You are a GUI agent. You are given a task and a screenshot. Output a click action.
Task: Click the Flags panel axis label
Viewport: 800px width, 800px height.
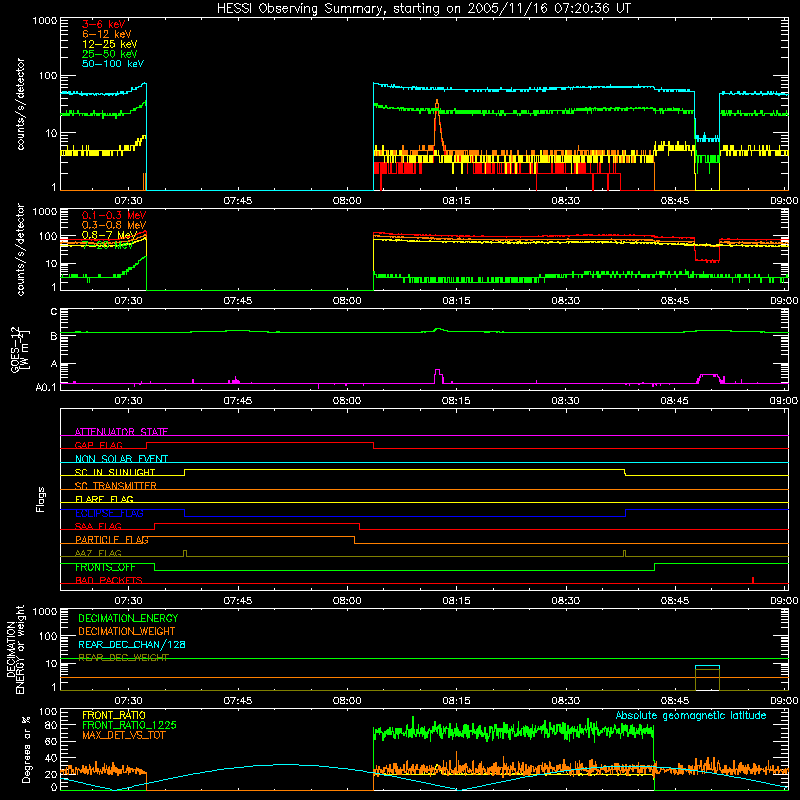coord(41,499)
